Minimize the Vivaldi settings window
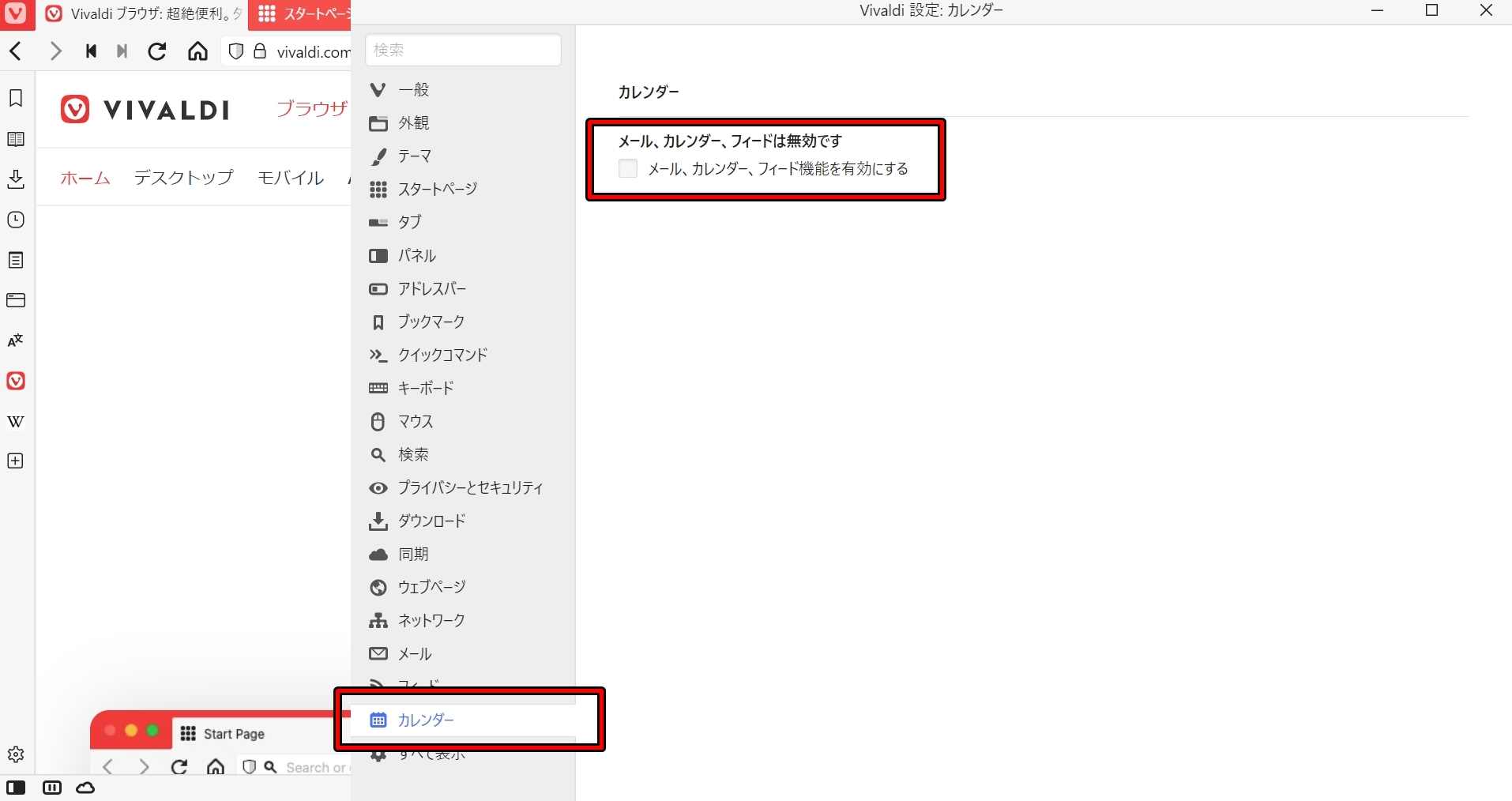Image resolution: width=1512 pixels, height=801 pixels. [x=1378, y=11]
